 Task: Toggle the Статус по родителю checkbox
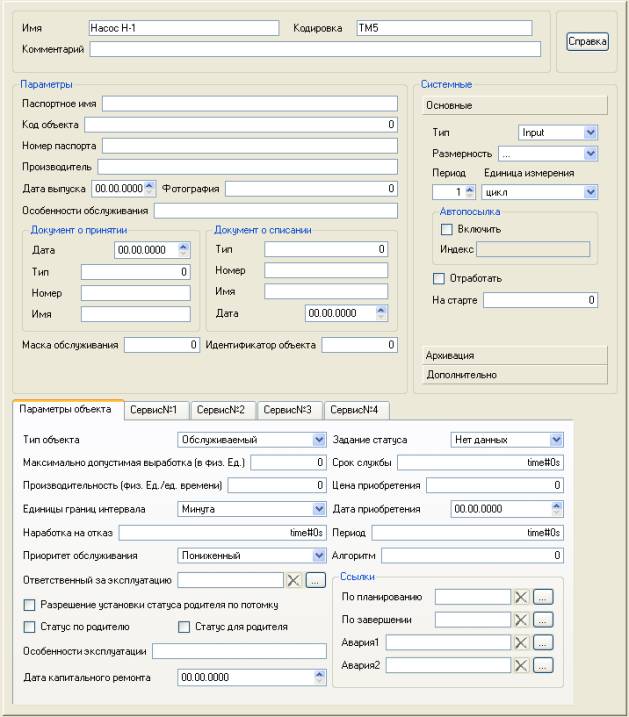[29, 627]
